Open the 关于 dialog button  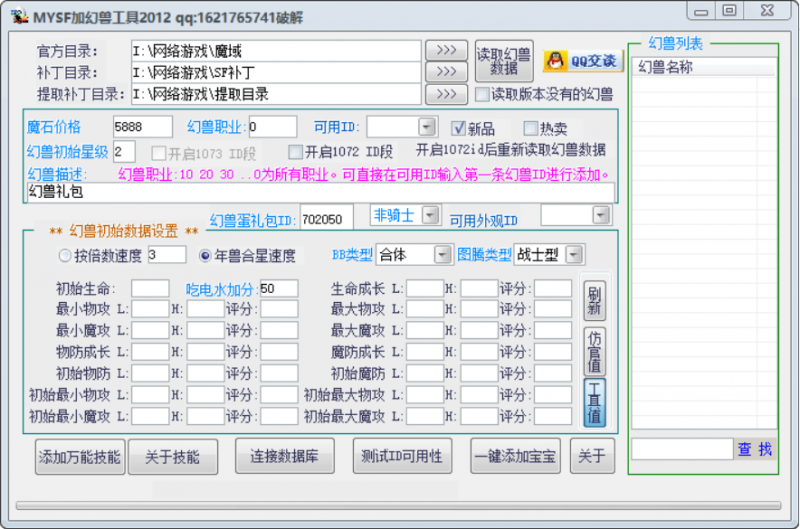[592, 456]
